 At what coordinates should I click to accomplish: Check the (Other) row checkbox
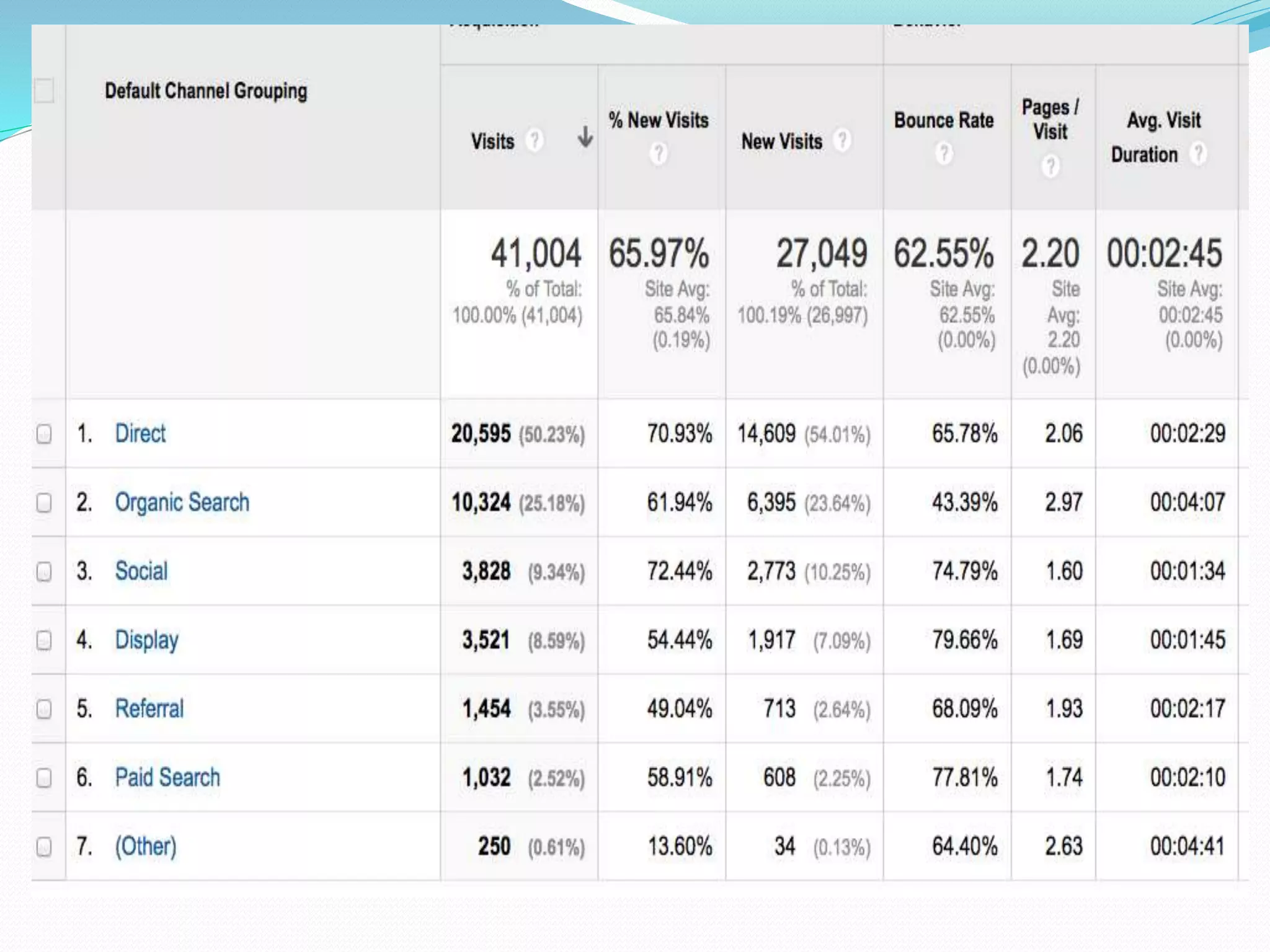point(44,847)
